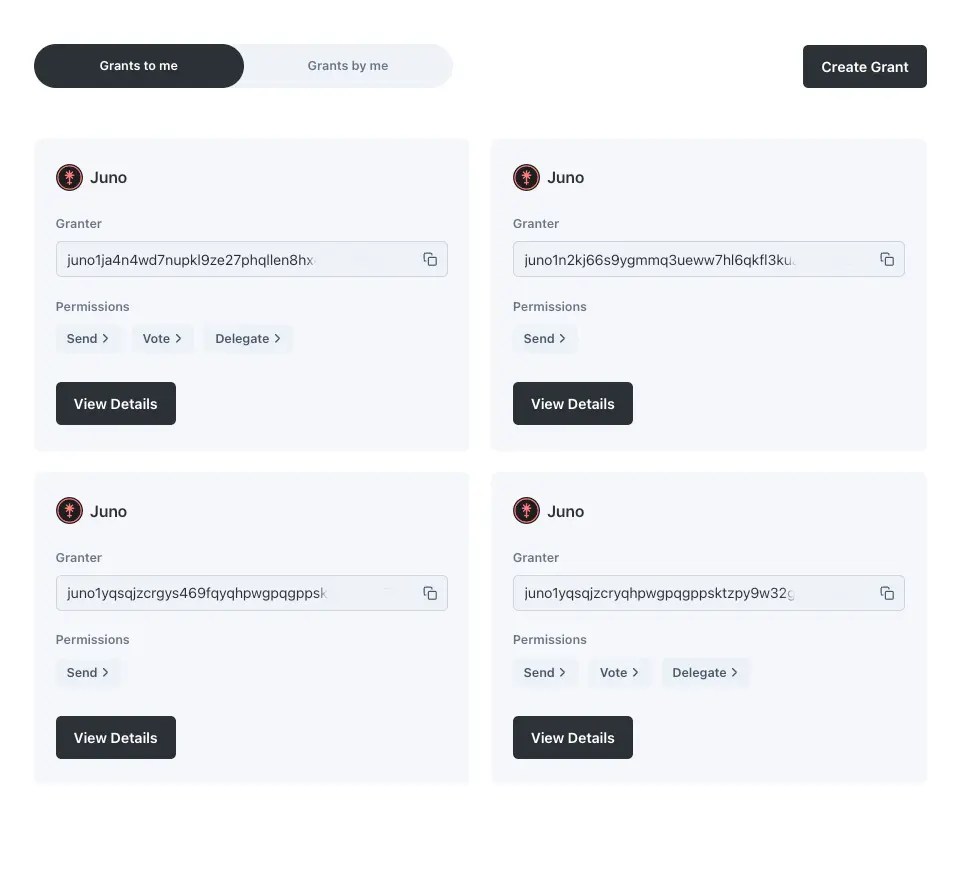View Details of the first grant
Screen dimensions: 962x895
tap(116, 403)
